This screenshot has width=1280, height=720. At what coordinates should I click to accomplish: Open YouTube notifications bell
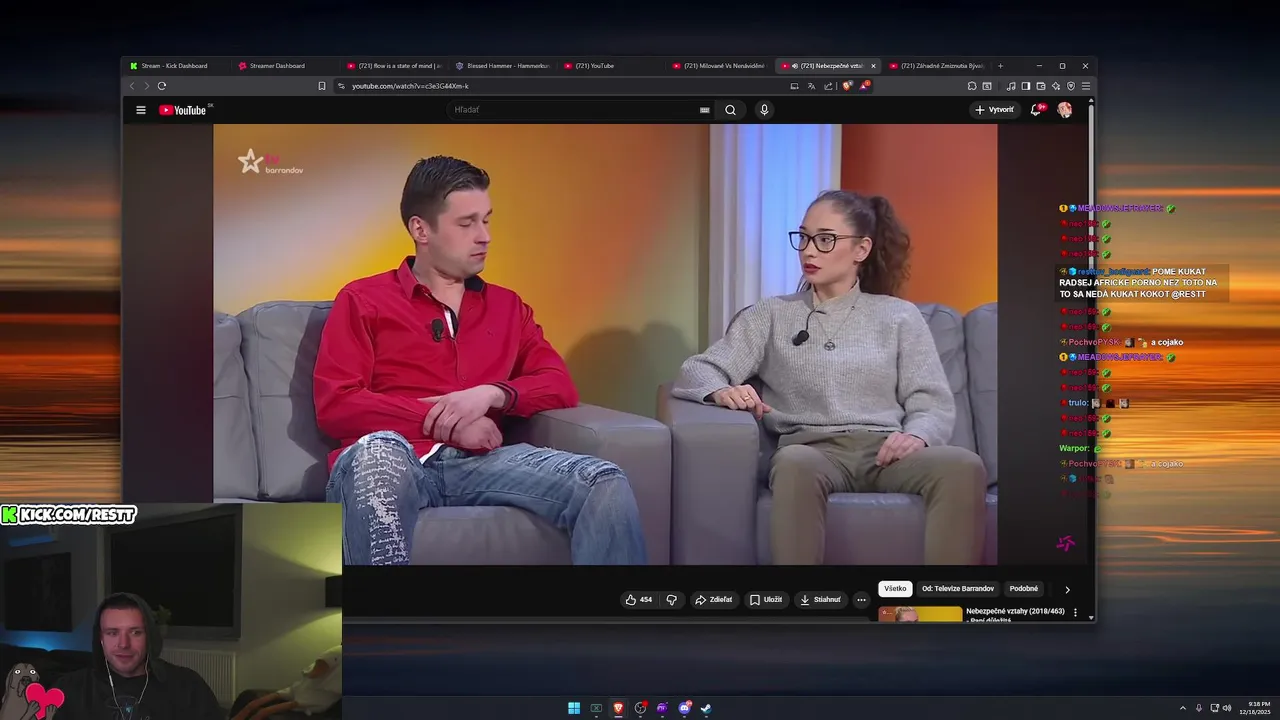1037,110
